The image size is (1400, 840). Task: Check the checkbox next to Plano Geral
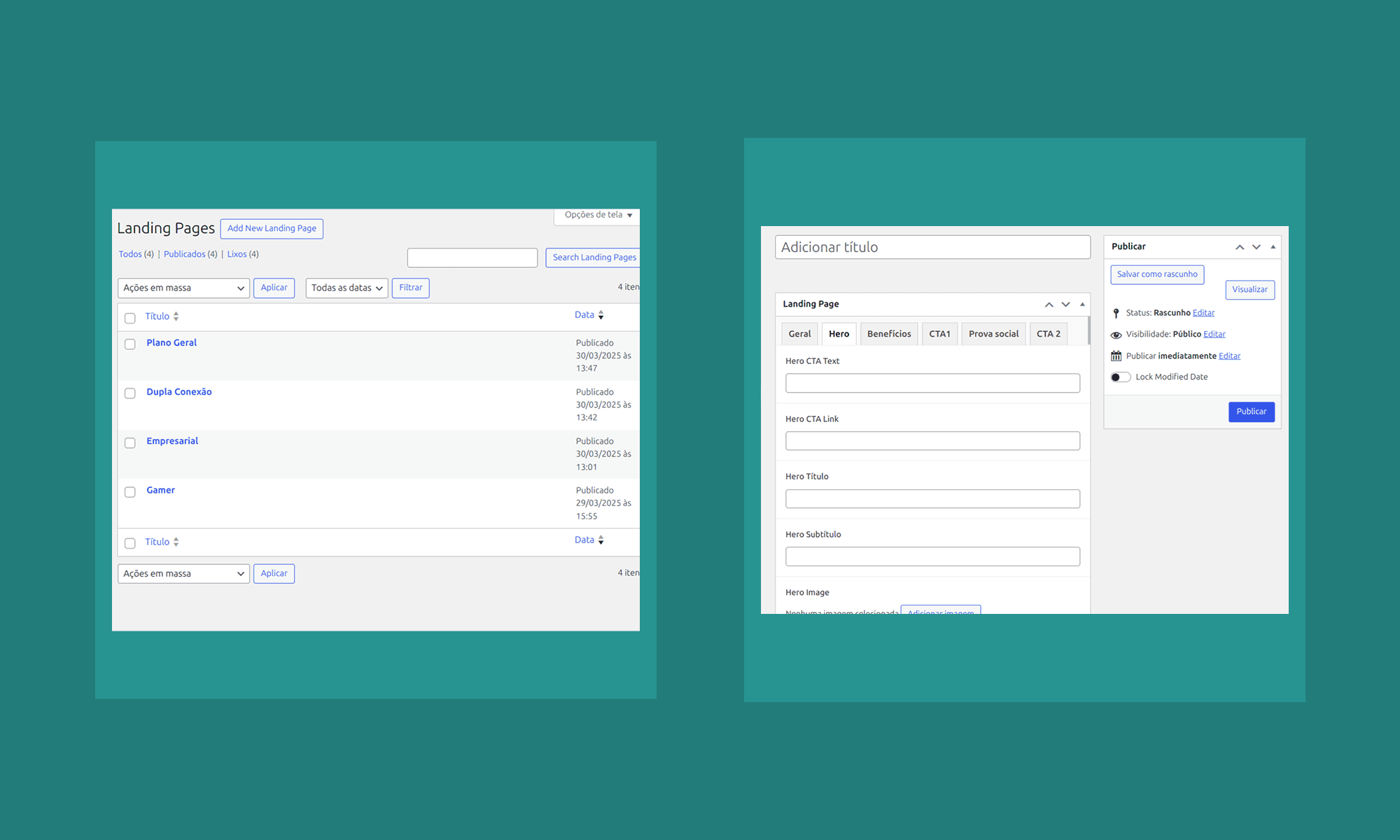click(129, 344)
